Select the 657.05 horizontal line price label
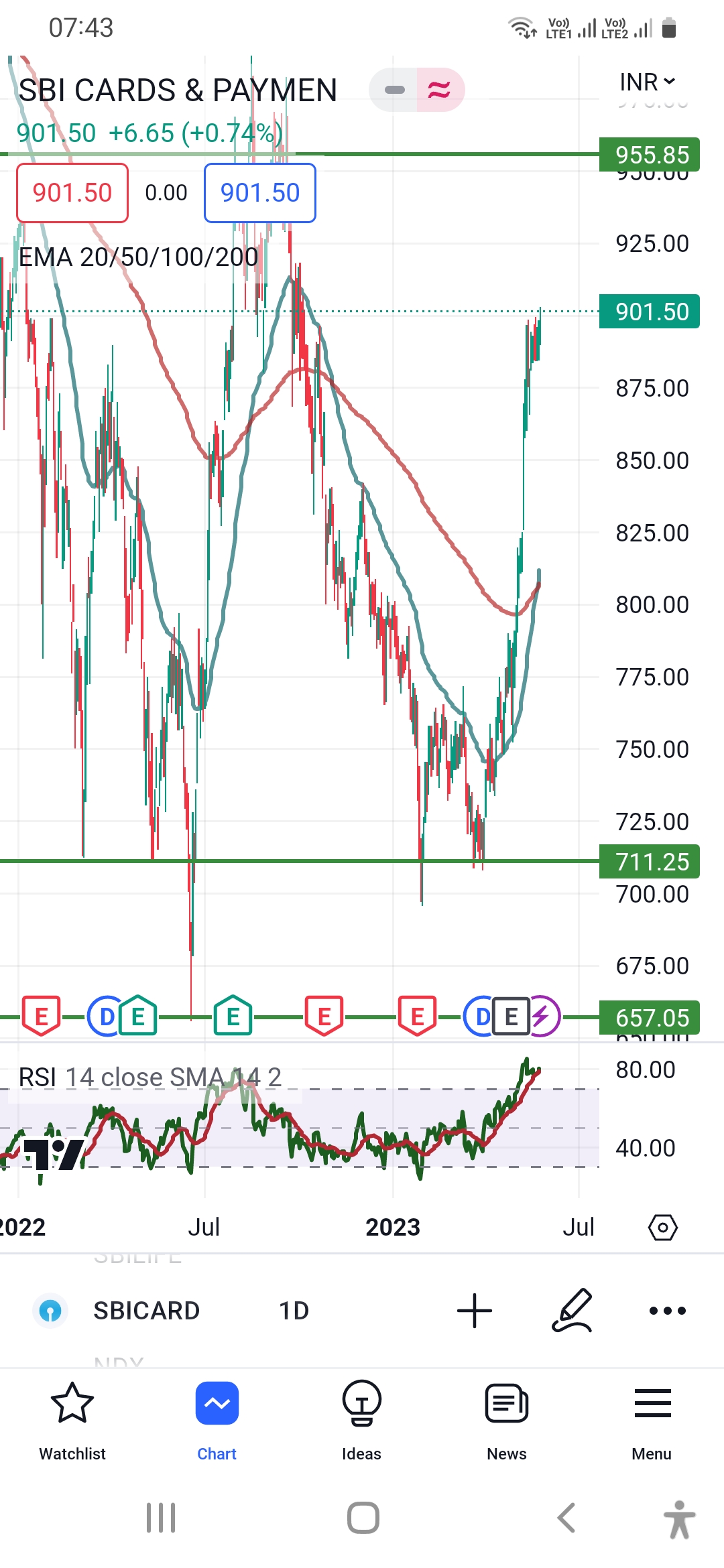 650,1018
